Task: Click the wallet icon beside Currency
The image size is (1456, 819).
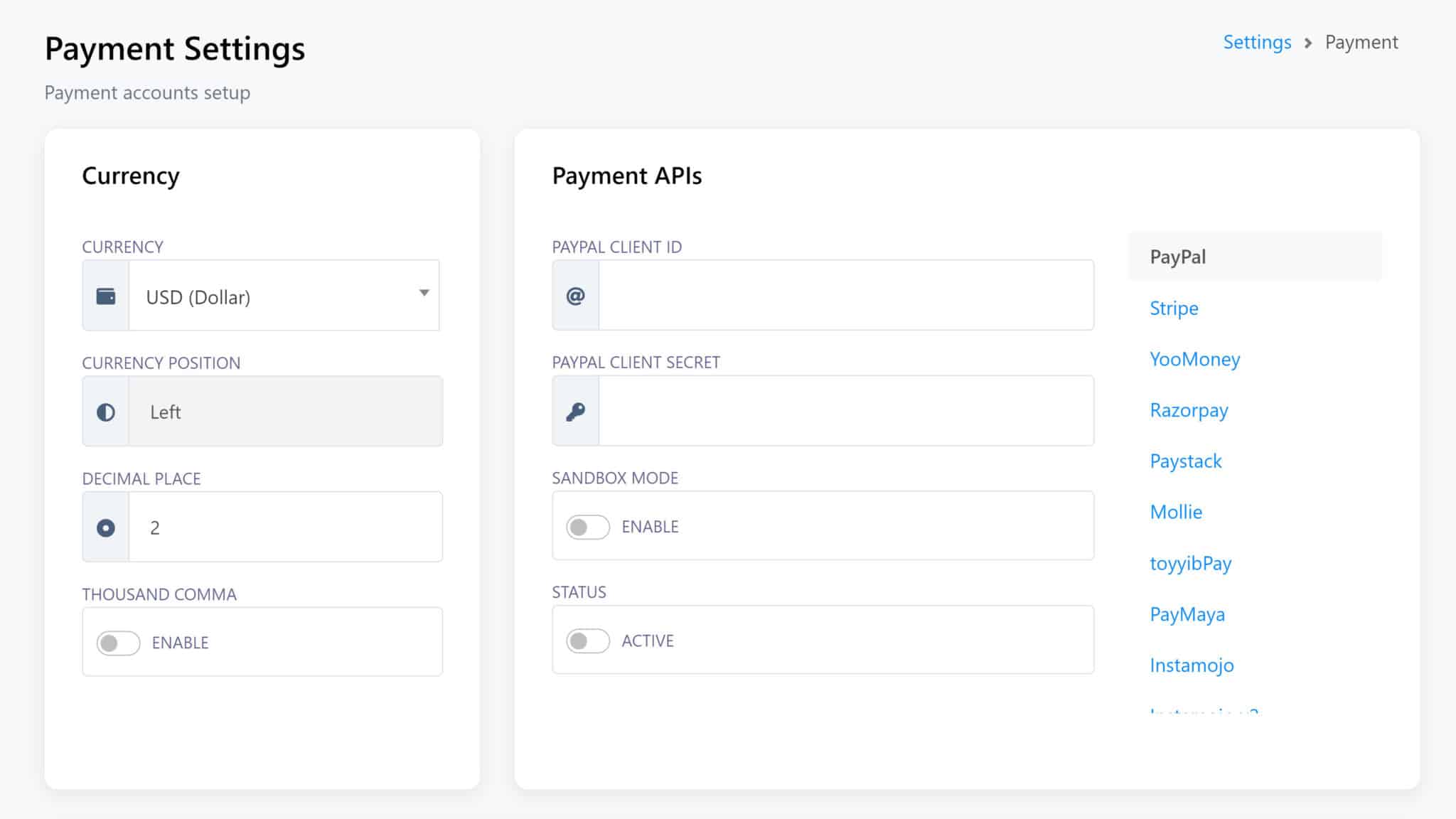Action: [x=106, y=296]
